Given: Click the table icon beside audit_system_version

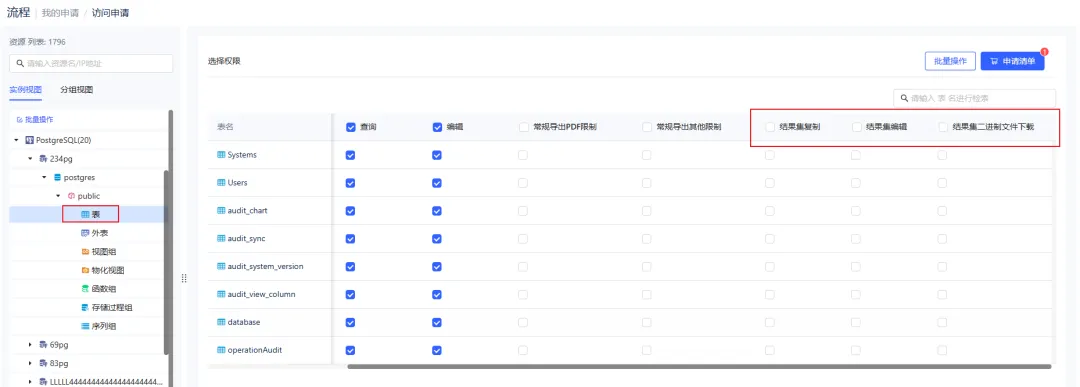Looking at the screenshot, I should pyautogui.click(x=221, y=266).
